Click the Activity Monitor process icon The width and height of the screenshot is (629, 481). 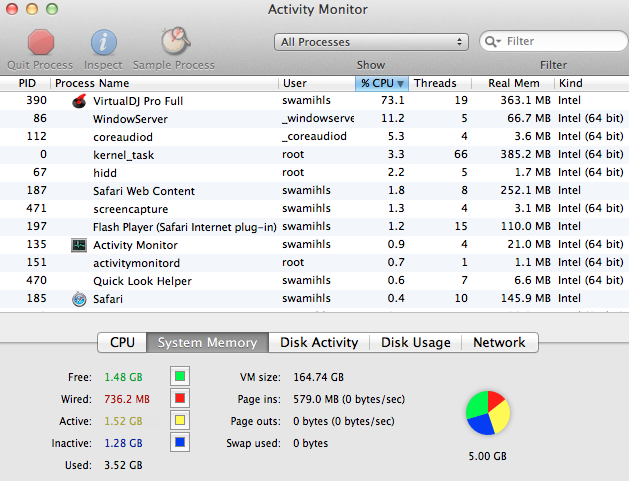tap(79, 245)
